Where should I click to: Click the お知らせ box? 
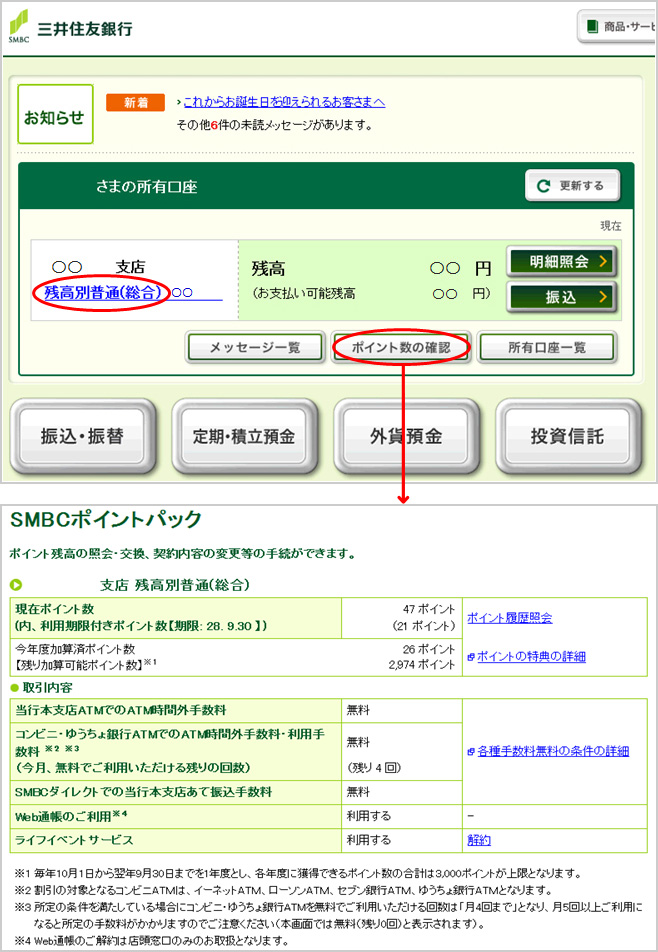click(x=55, y=114)
